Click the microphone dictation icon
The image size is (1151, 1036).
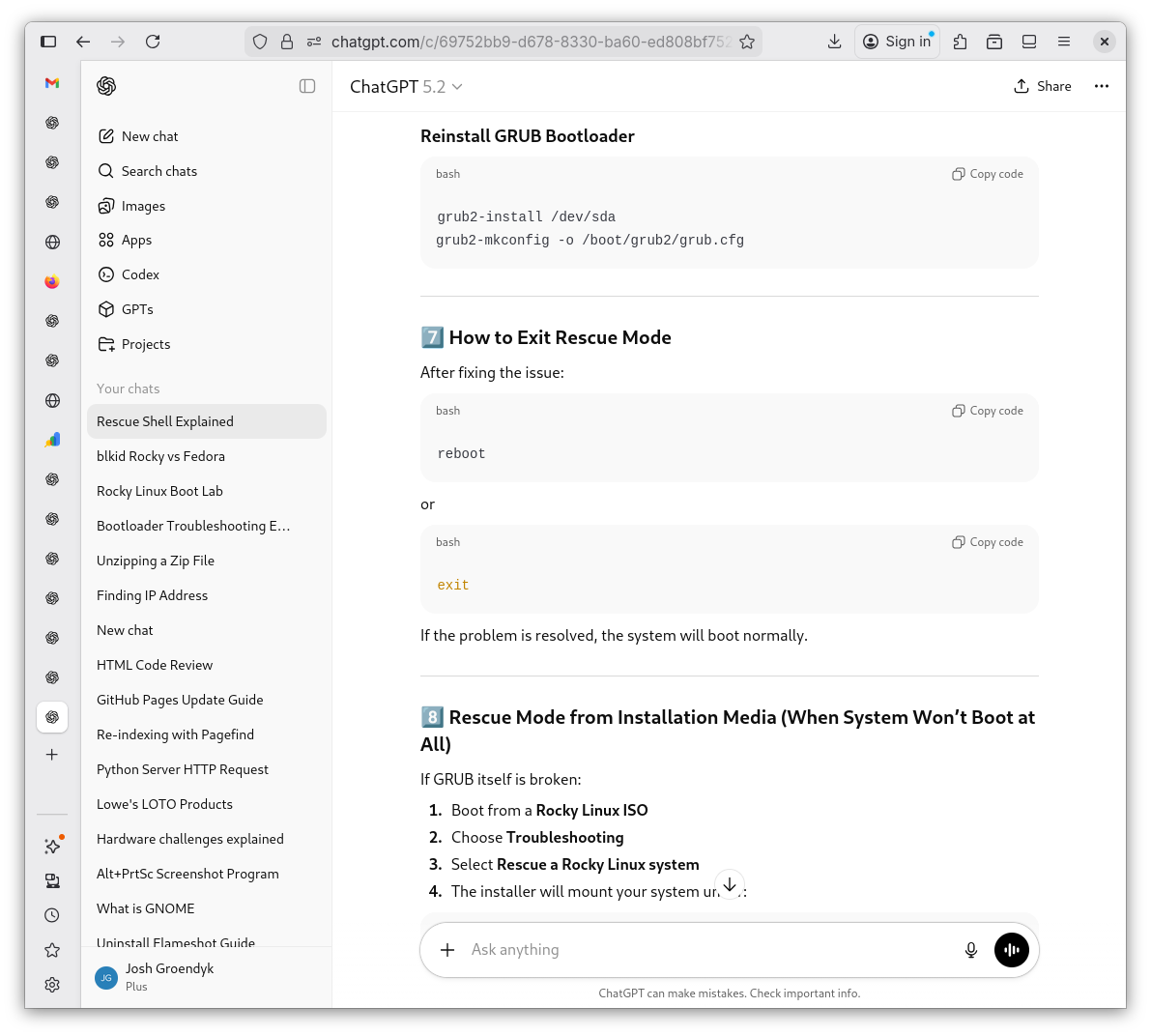[x=971, y=950]
